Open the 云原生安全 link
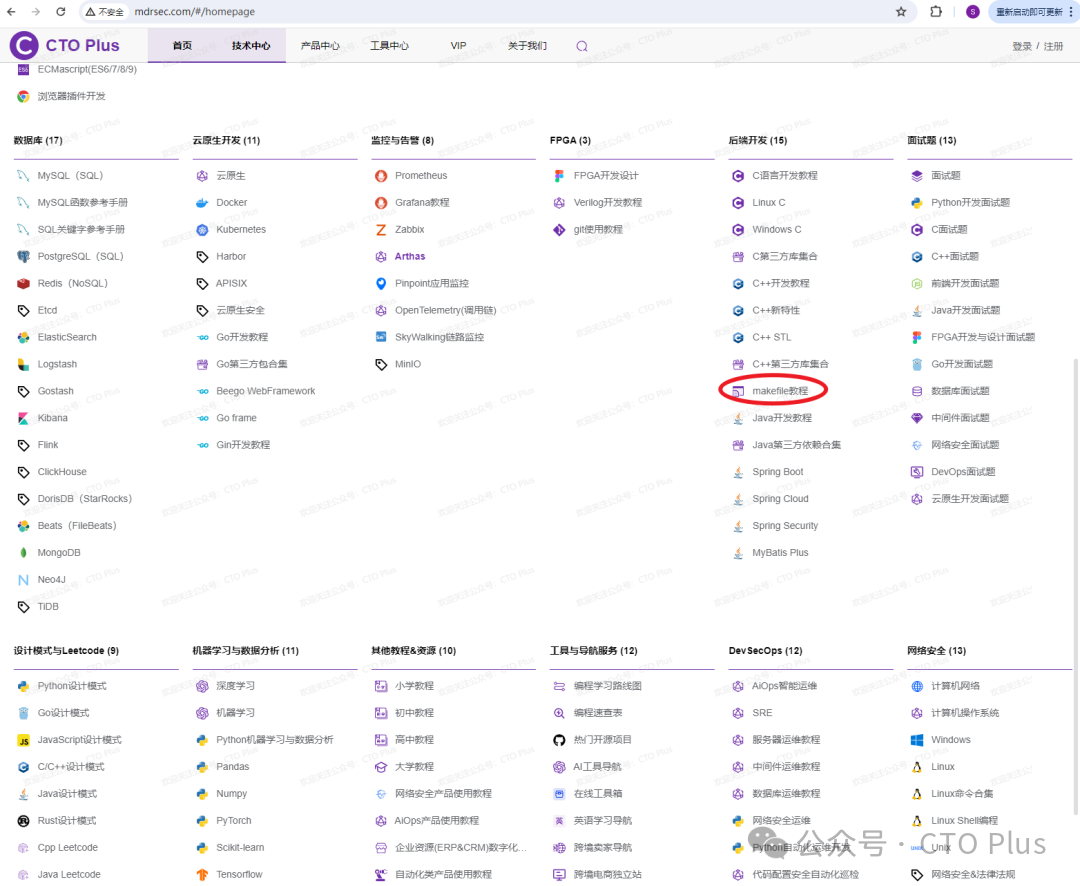Image resolution: width=1080 pixels, height=886 pixels. (240, 310)
